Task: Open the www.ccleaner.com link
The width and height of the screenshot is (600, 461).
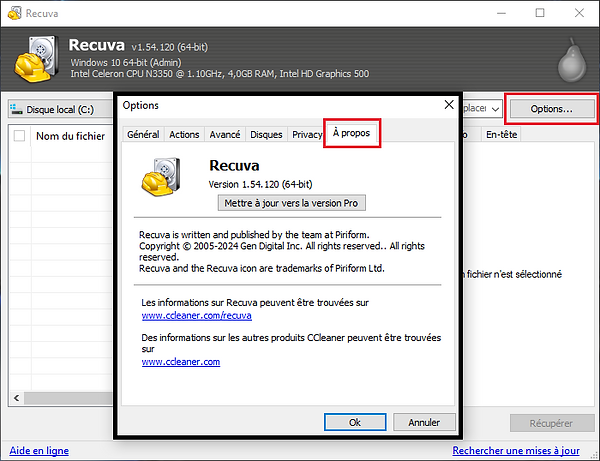Action: tap(181, 362)
